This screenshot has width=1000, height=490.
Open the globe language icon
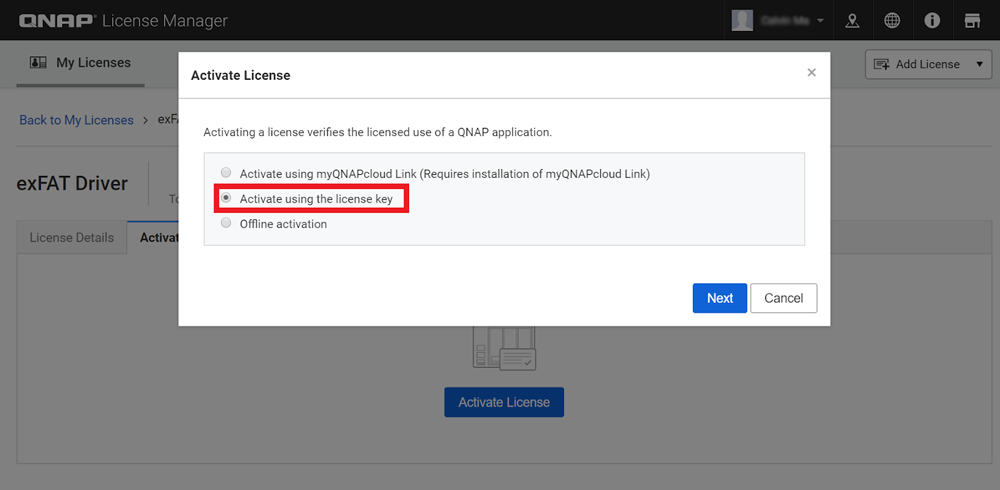(x=892, y=20)
